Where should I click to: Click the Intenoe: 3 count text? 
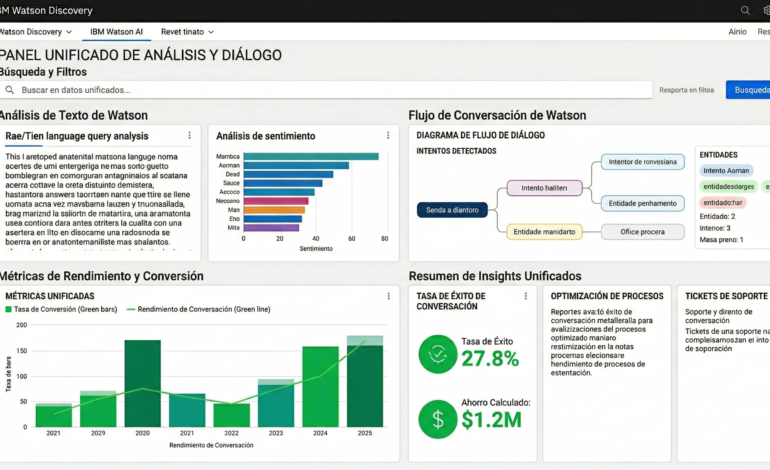pos(715,228)
